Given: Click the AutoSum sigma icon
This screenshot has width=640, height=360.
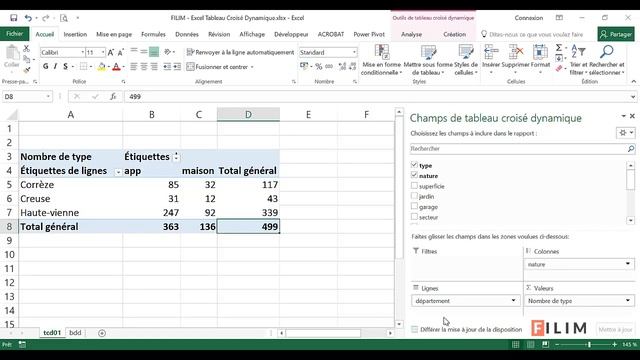Looking at the screenshot, I should 559,48.
